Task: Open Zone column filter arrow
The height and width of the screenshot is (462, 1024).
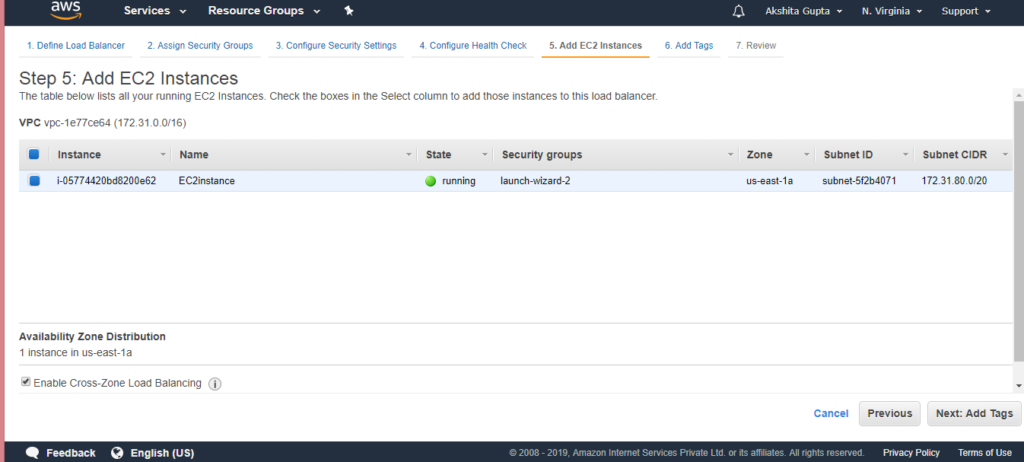Action: click(x=807, y=155)
